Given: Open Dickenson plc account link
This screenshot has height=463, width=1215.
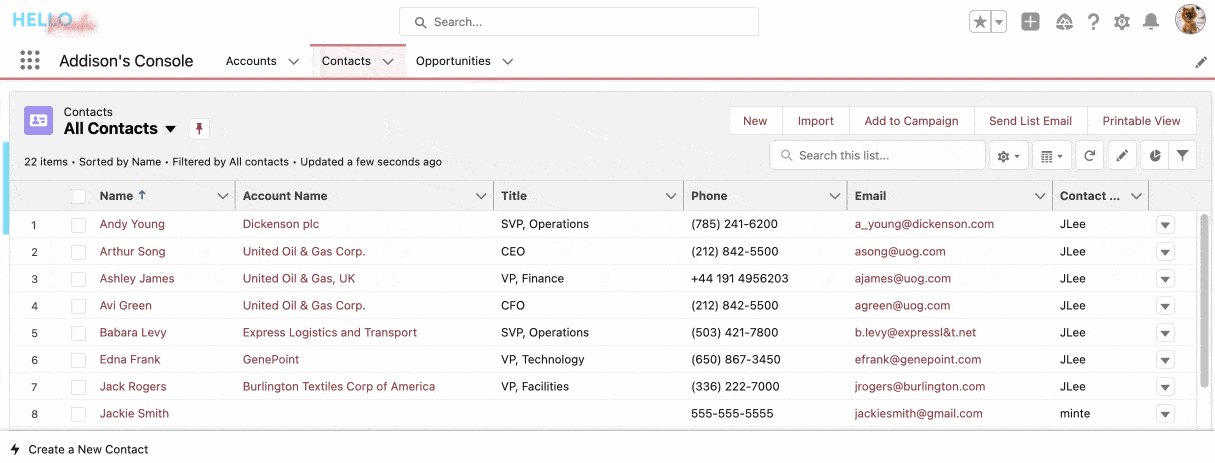Looking at the screenshot, I should coord(281,224).
